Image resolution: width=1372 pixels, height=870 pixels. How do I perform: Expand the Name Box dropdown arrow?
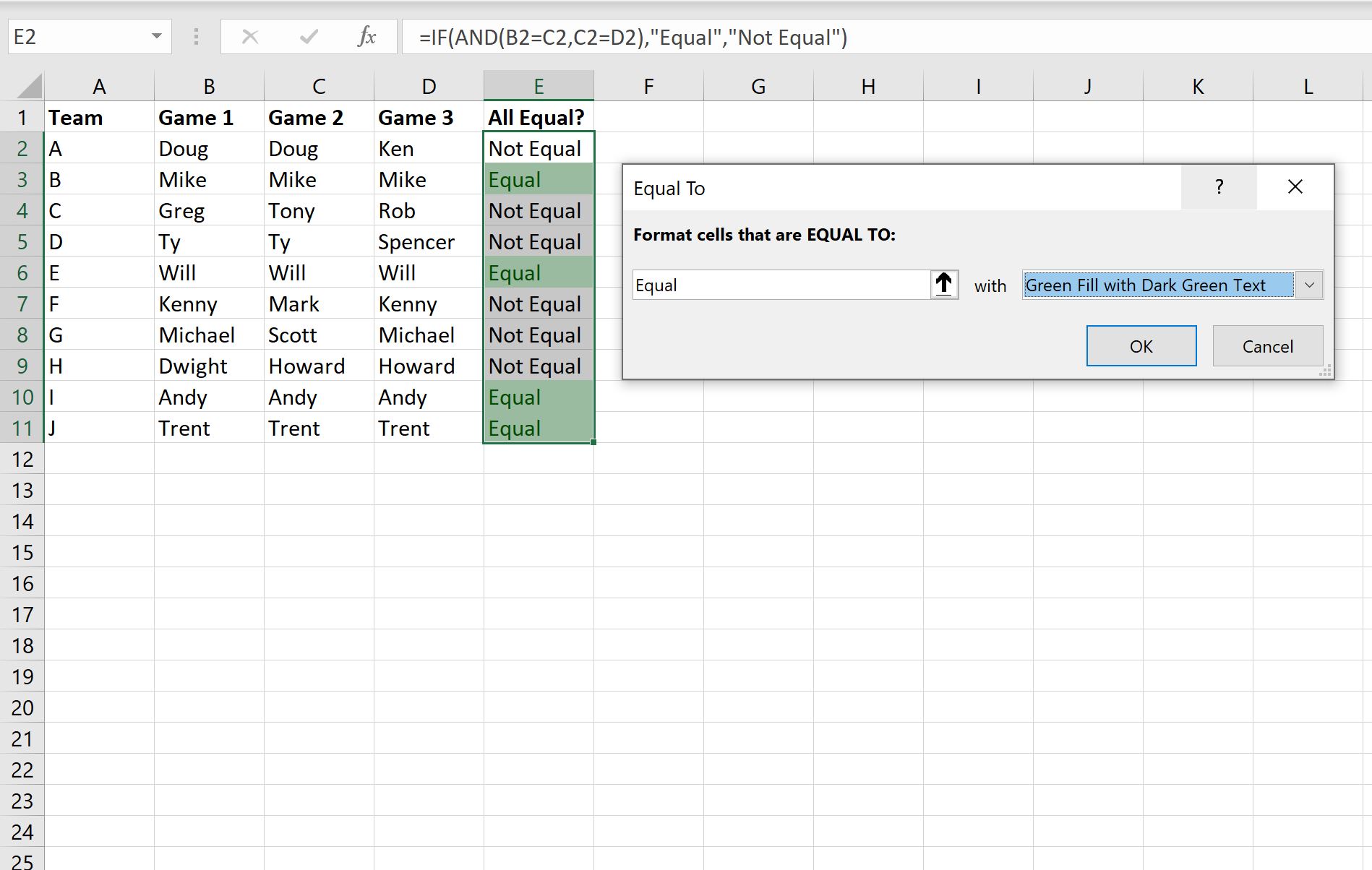(156, 37)
